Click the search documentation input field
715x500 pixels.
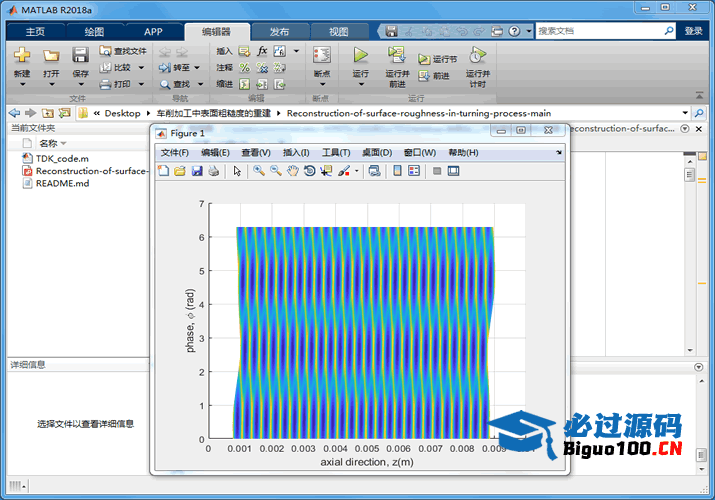(599, 31)
